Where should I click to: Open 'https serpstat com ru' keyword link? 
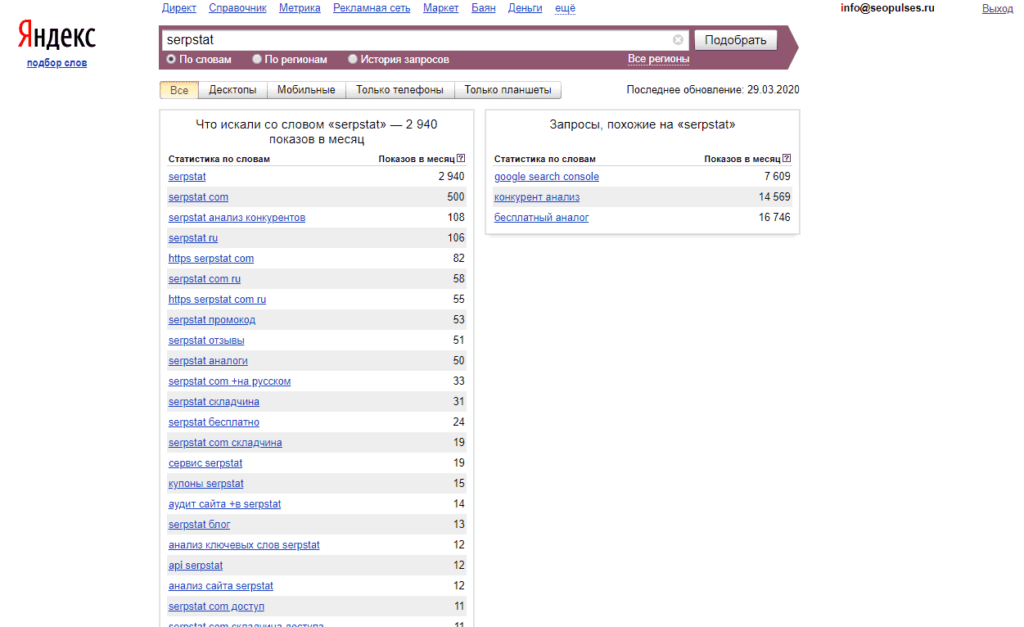[217, 299]
